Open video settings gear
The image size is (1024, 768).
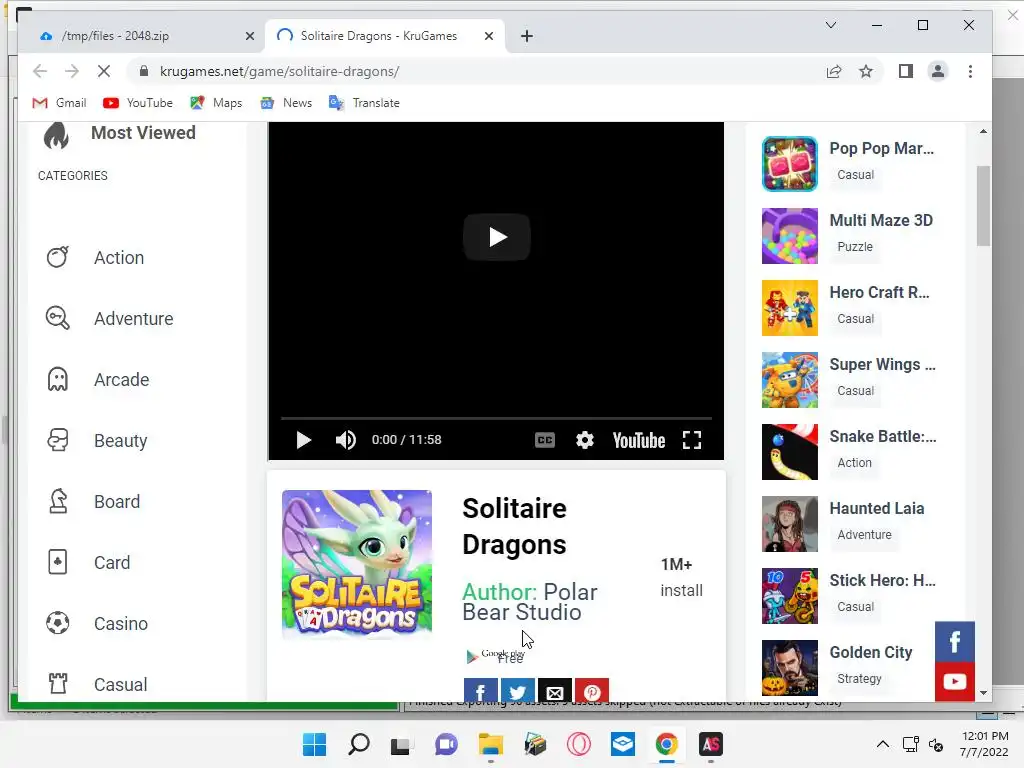point(584,440)
